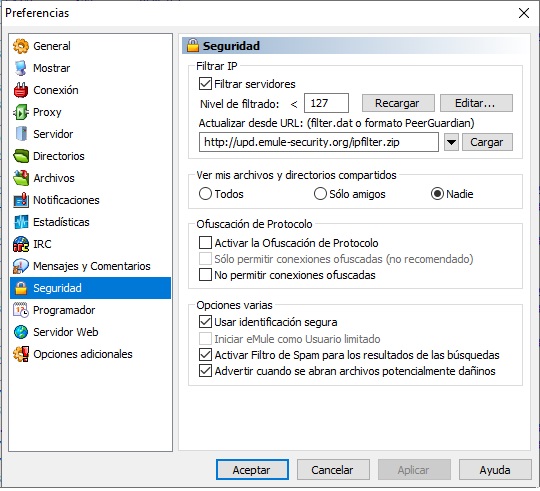Click the padlock icon in Seguridad header

[193, 46]
